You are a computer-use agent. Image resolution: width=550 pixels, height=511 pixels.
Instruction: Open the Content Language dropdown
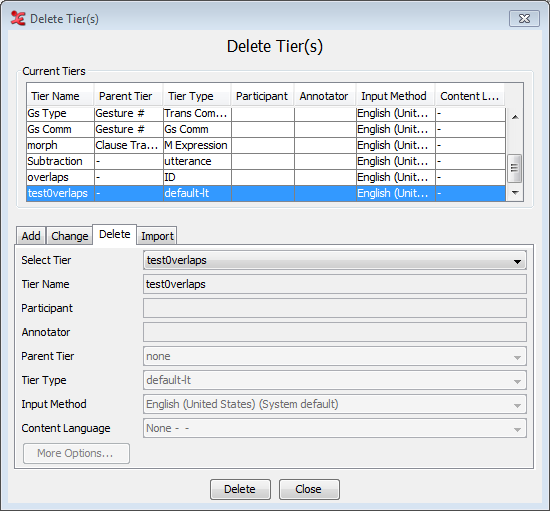335,428
